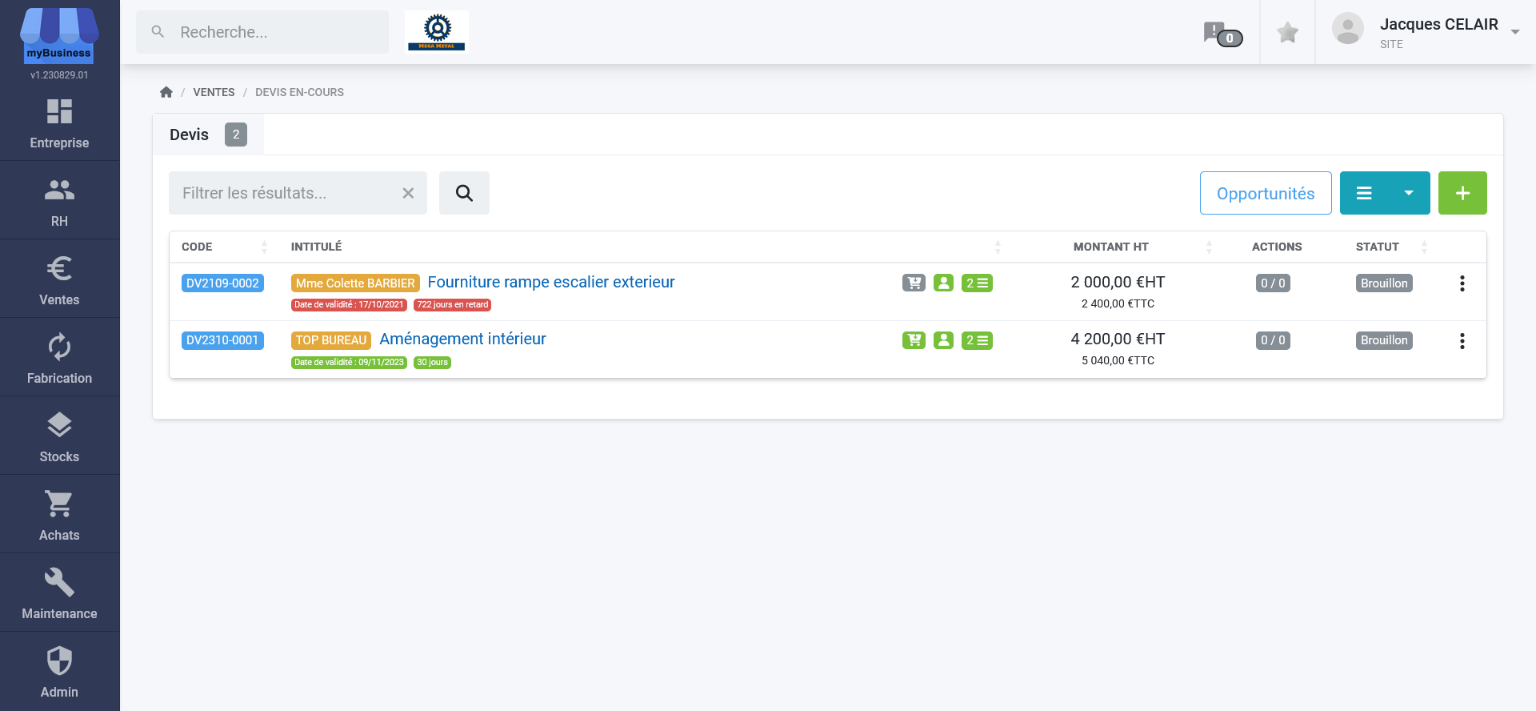Click the DV2109-0002 code badge
Image resolution: width=1536 pixels, height=711 pixels.
pos(223,283)
